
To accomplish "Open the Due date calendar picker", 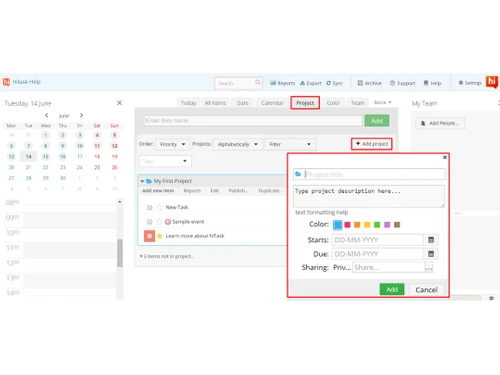I will click(431, 254).
